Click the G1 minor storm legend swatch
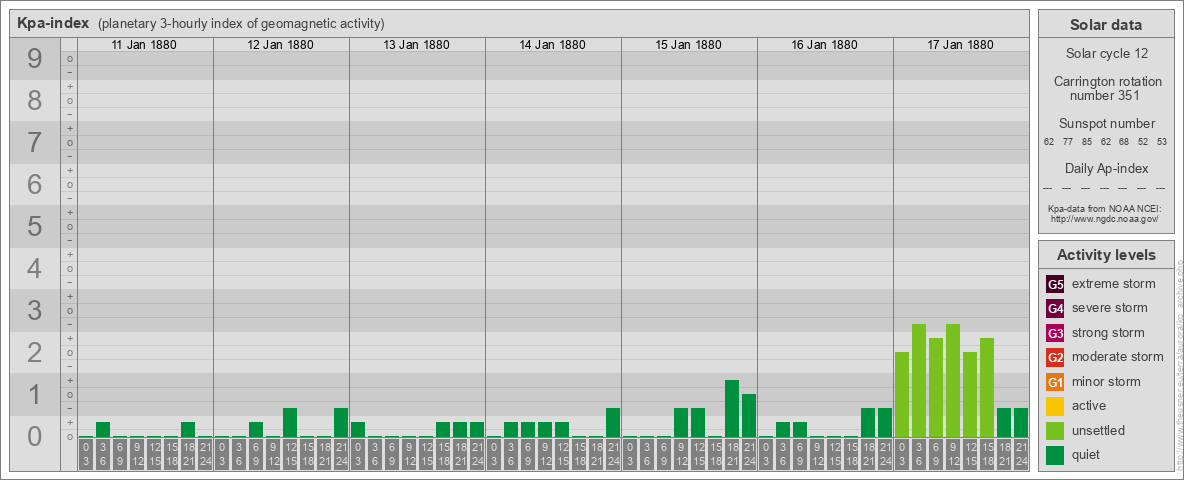This screenshot has height=480, width=1184. pos(1055,382)
